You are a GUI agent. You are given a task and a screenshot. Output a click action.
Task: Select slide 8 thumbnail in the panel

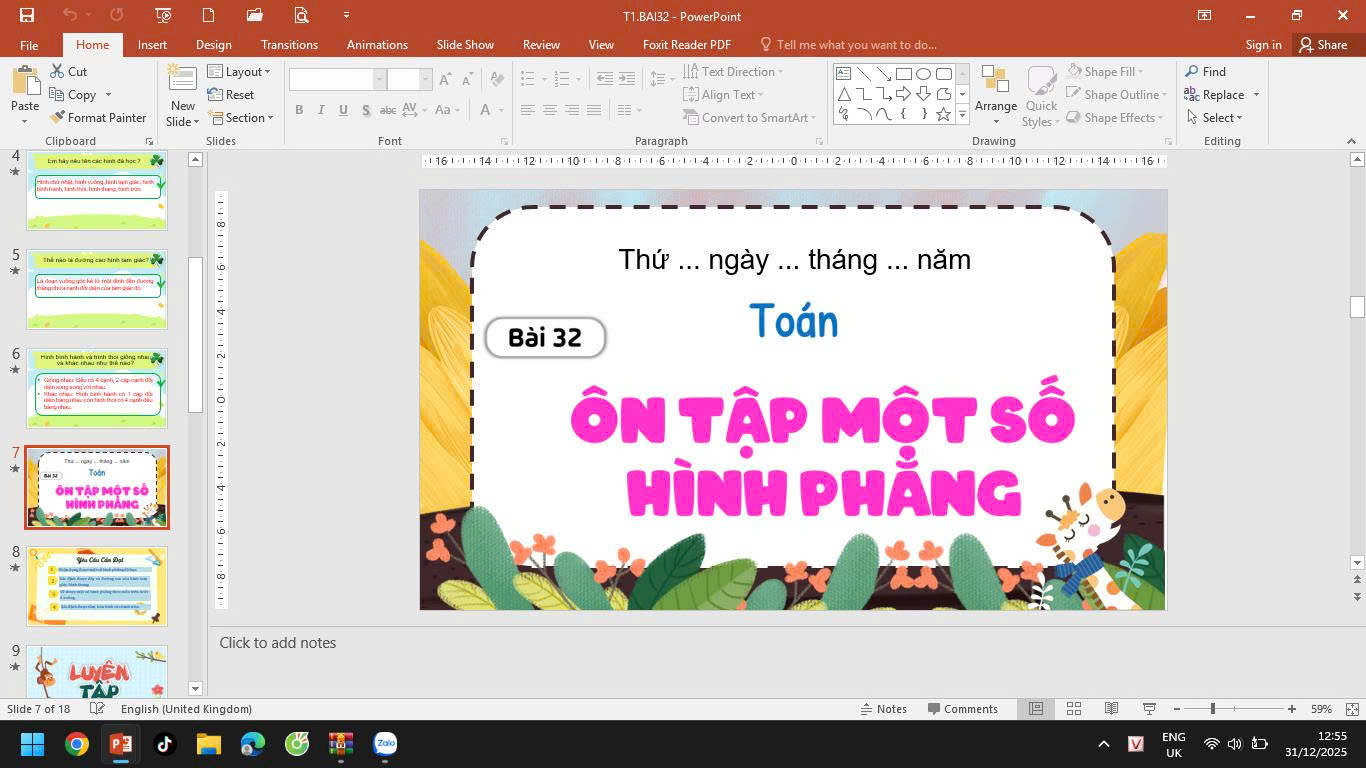(x=97, y=586)
